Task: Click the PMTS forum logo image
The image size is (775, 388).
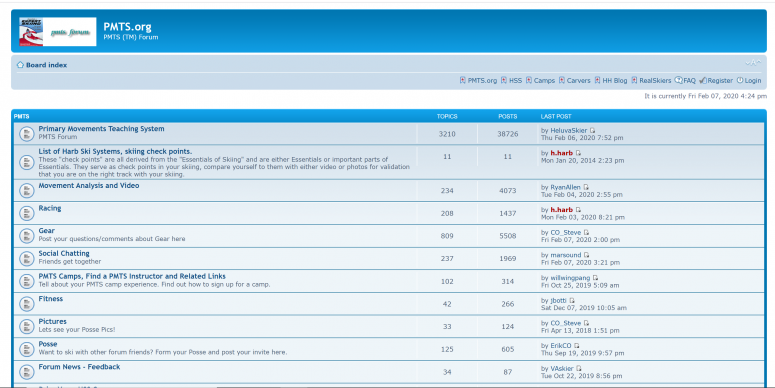Action: [x=57, y=32]
